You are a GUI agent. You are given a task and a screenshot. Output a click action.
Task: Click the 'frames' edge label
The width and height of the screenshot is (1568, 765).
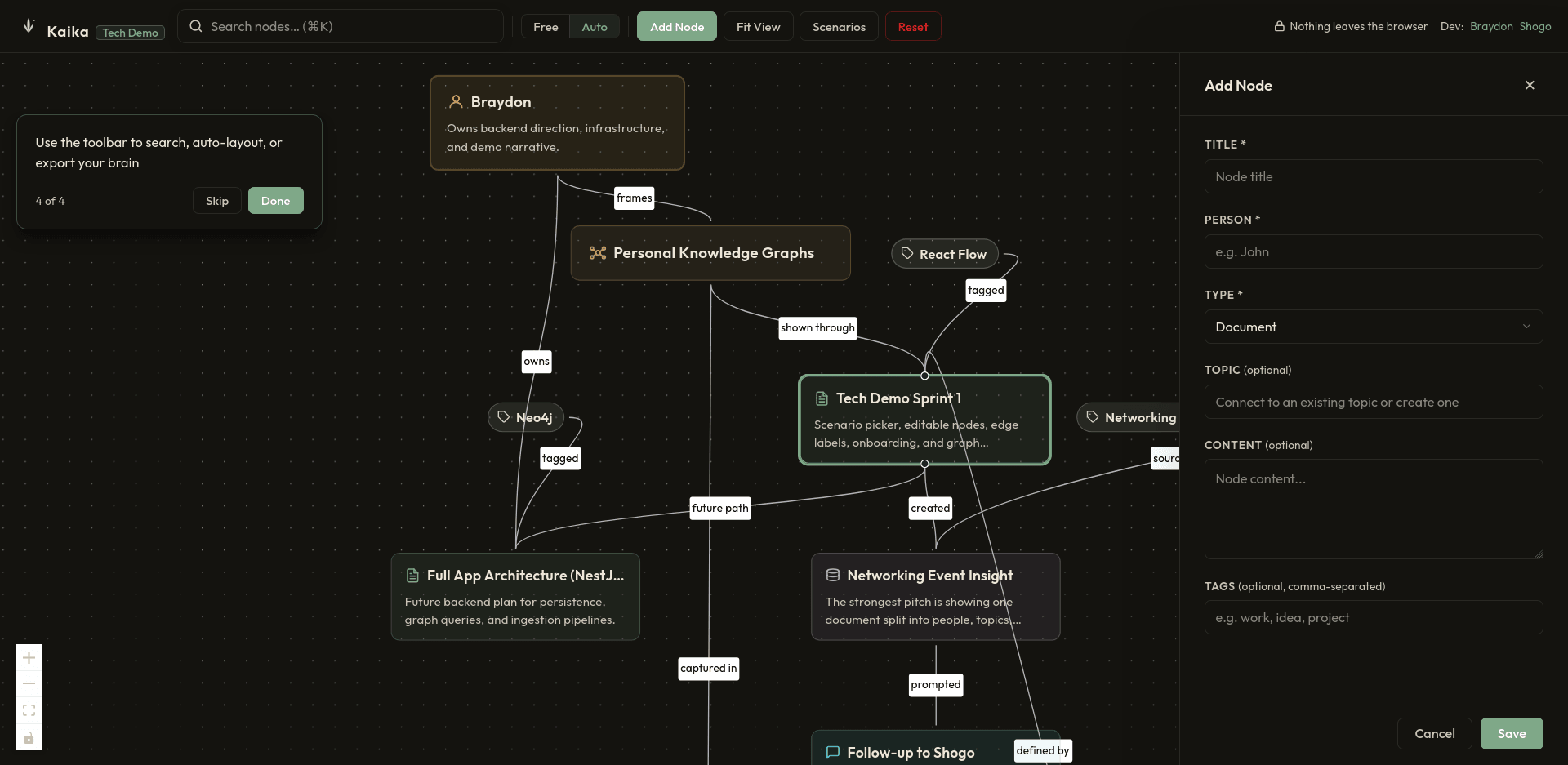(x=635, y=198)
